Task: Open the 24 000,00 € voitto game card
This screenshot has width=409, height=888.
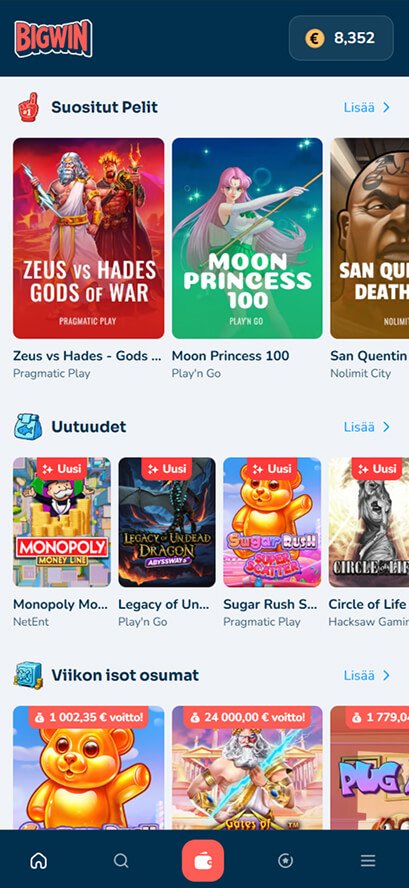Action: (247, 768)
